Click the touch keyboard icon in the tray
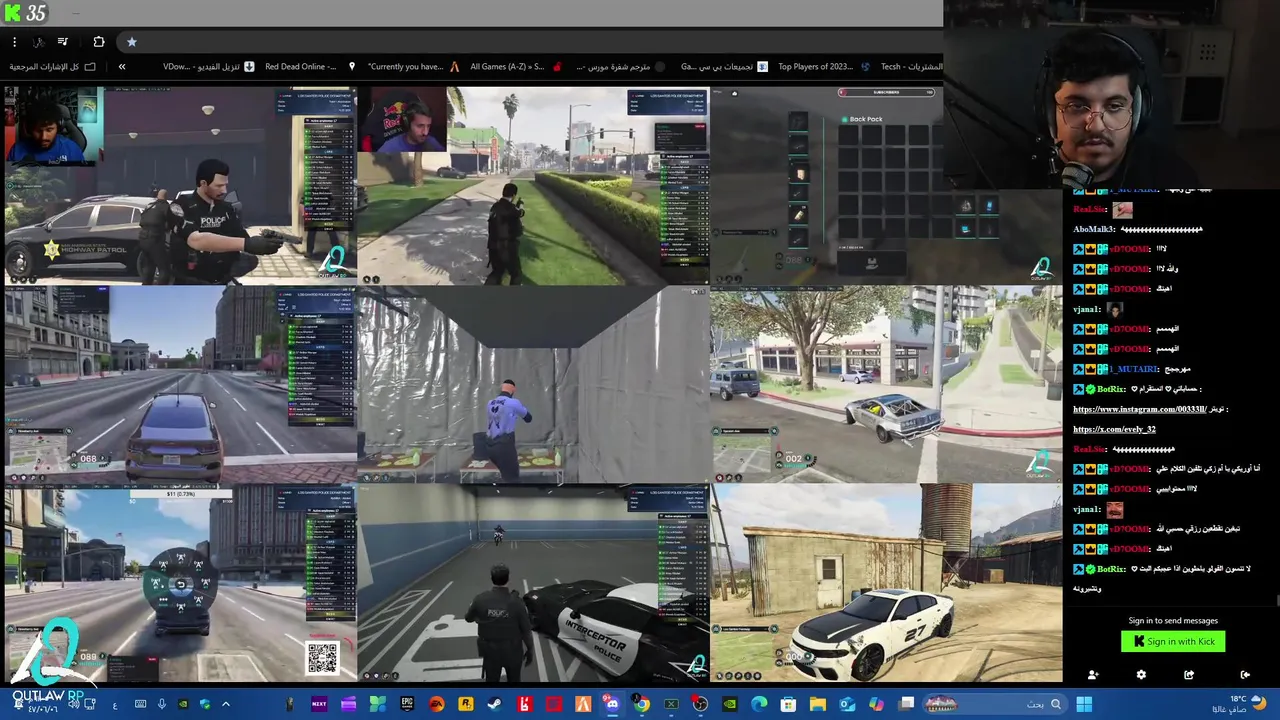Viewport: 1280px width, 720px height. click(140, 704)
